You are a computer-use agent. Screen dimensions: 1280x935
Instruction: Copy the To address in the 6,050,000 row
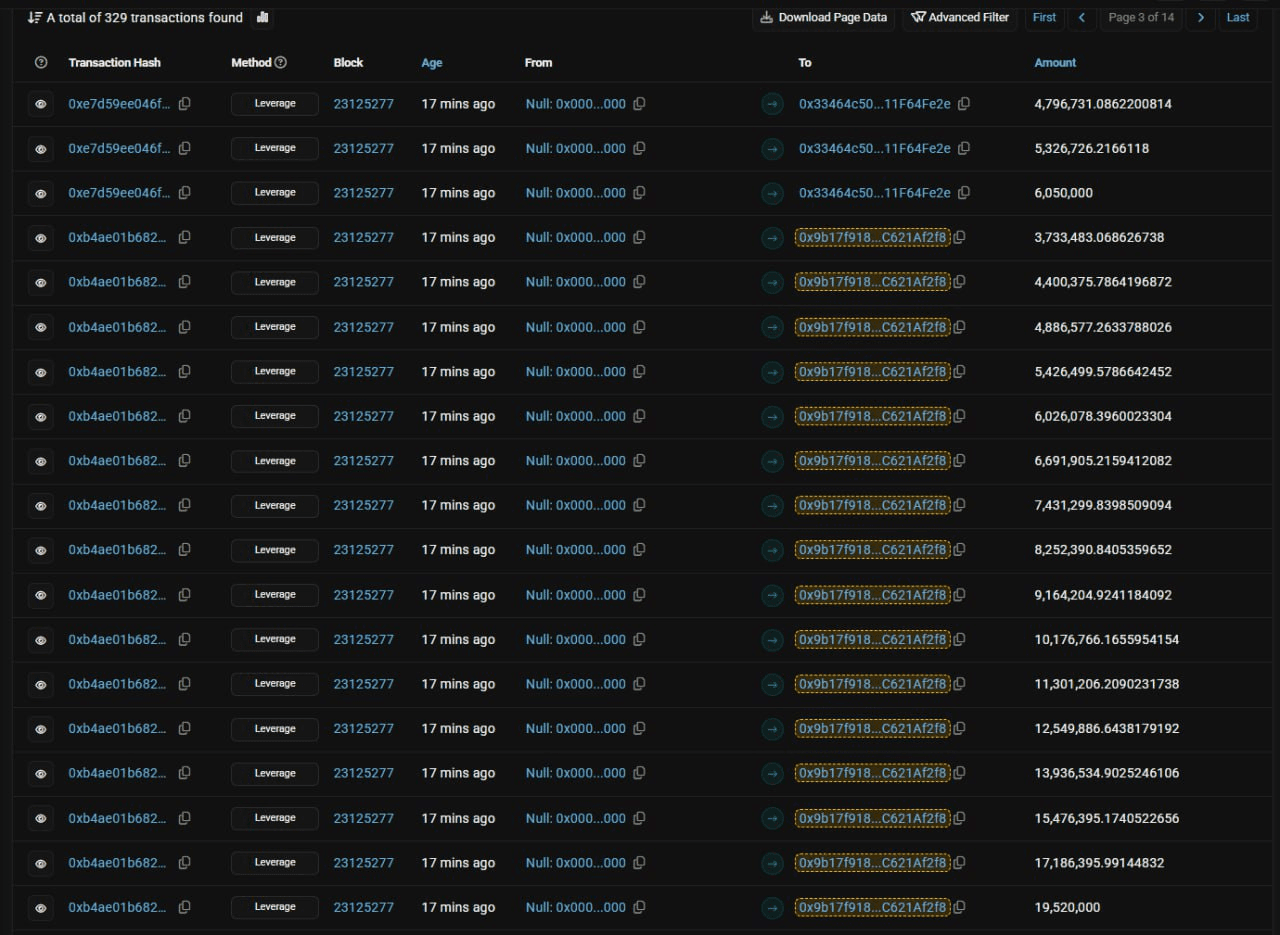tap(964, 193)
